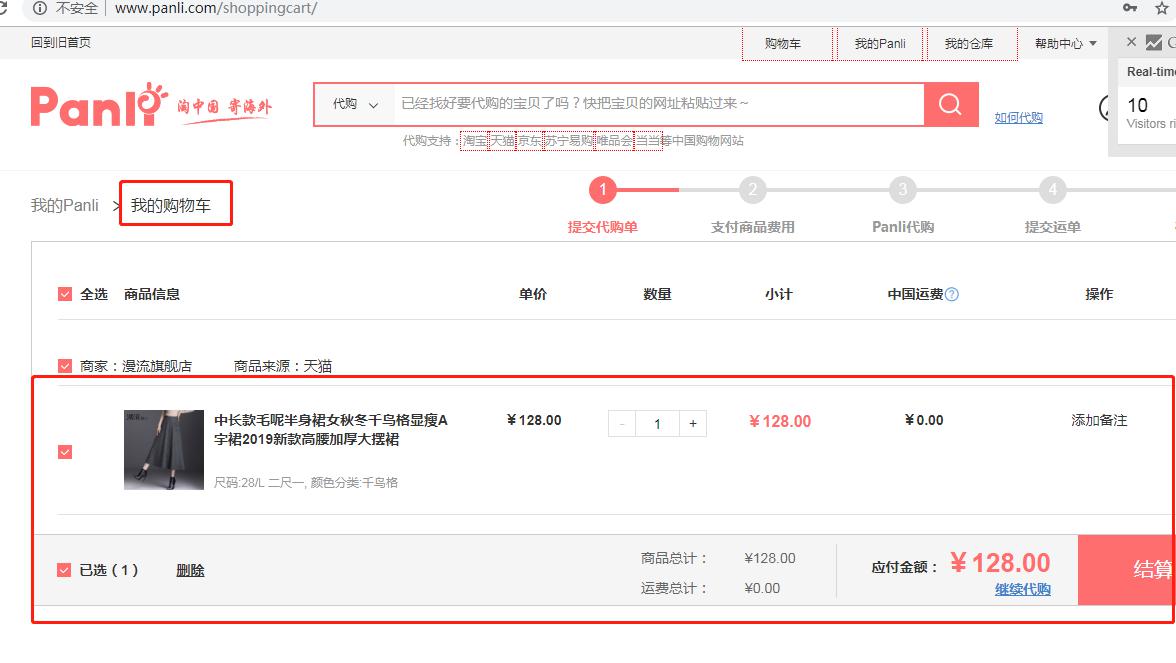This screenshot has width=1176, height=663.
Task: Click the red search magnifier icon
Action: 948,104
